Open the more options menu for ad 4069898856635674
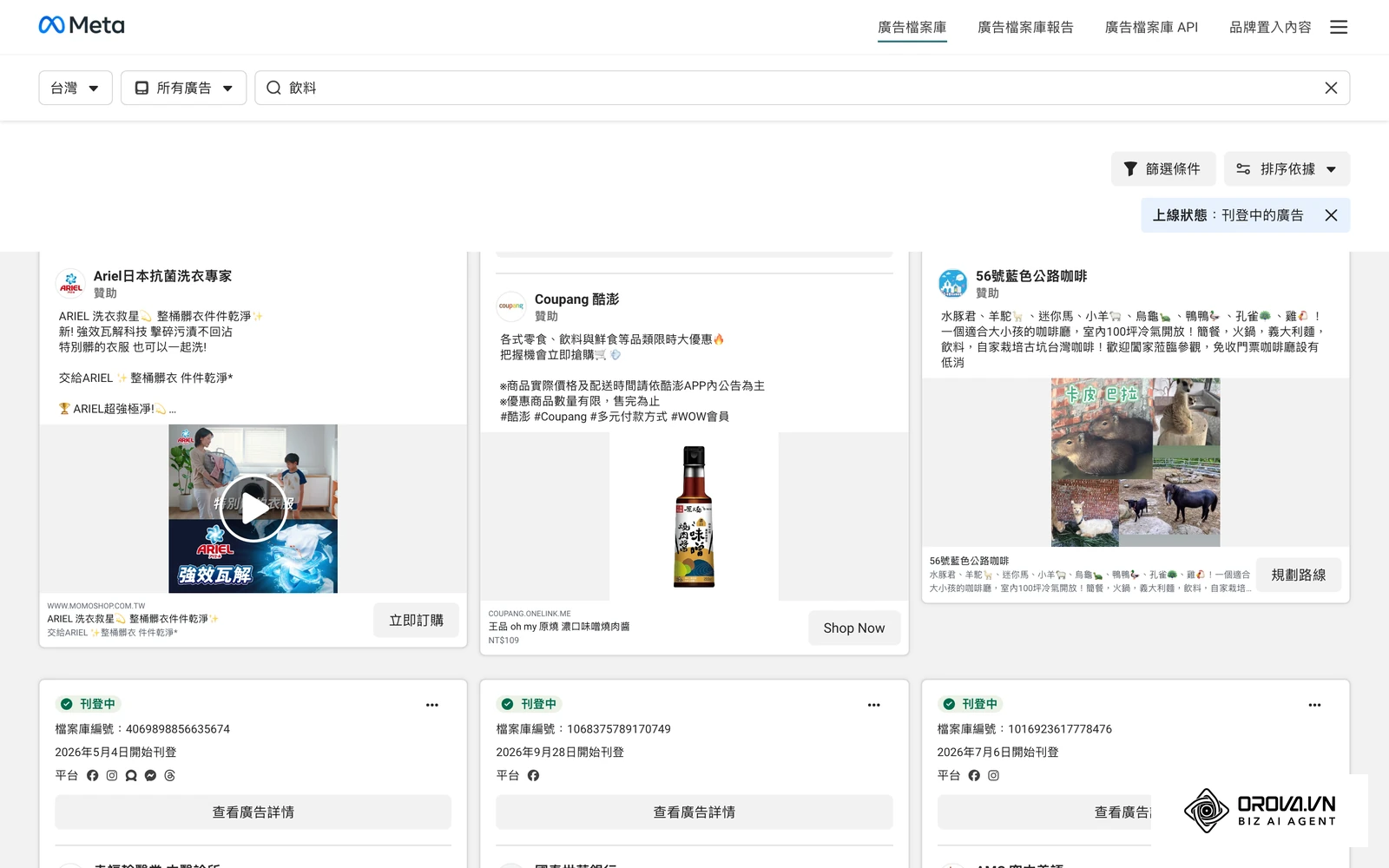Image resolution: width=1389 pixels, height=868 pixels. pyautogui.click(x=432, y=705)
